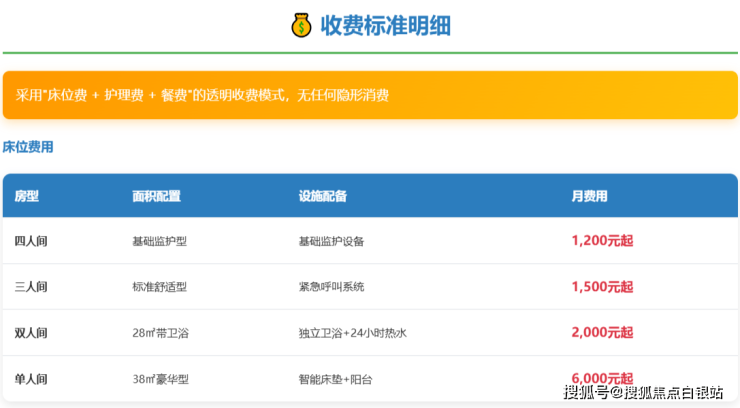Select the 床位费用 section heading
This screenshot has height=408, width=740.
coord(28,147)
